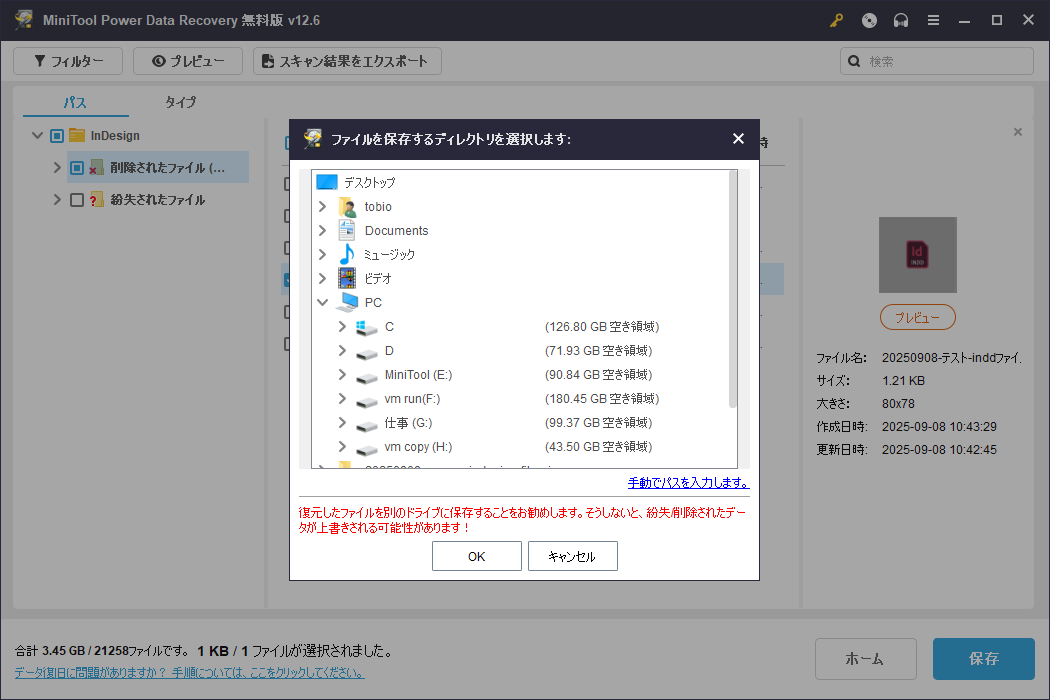Click the vm copy (H:) drive icon
This screenshot has width=1050, height=700.
(366, 449)
